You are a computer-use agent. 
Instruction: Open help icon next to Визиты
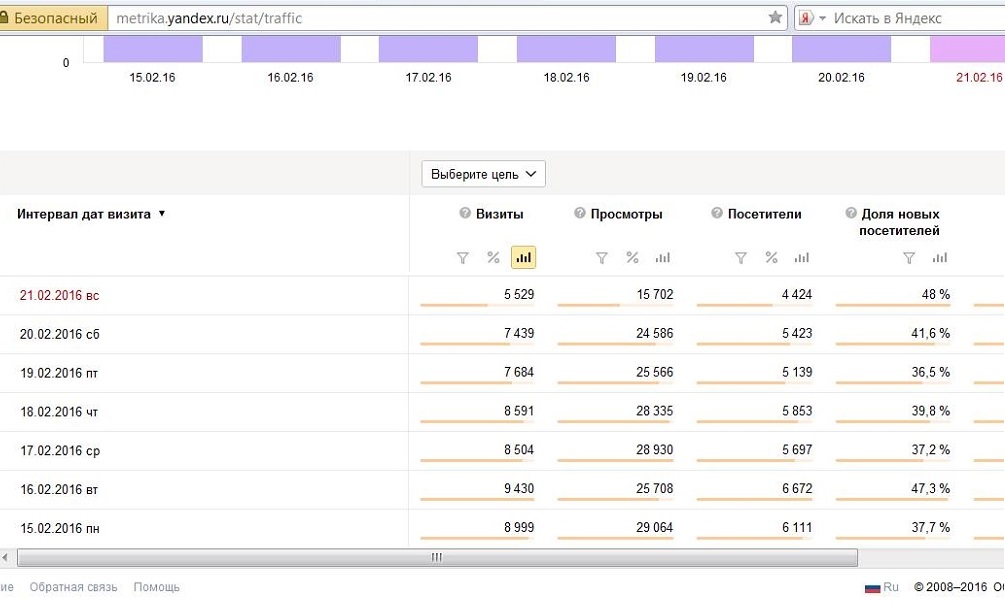coord(465,213)
